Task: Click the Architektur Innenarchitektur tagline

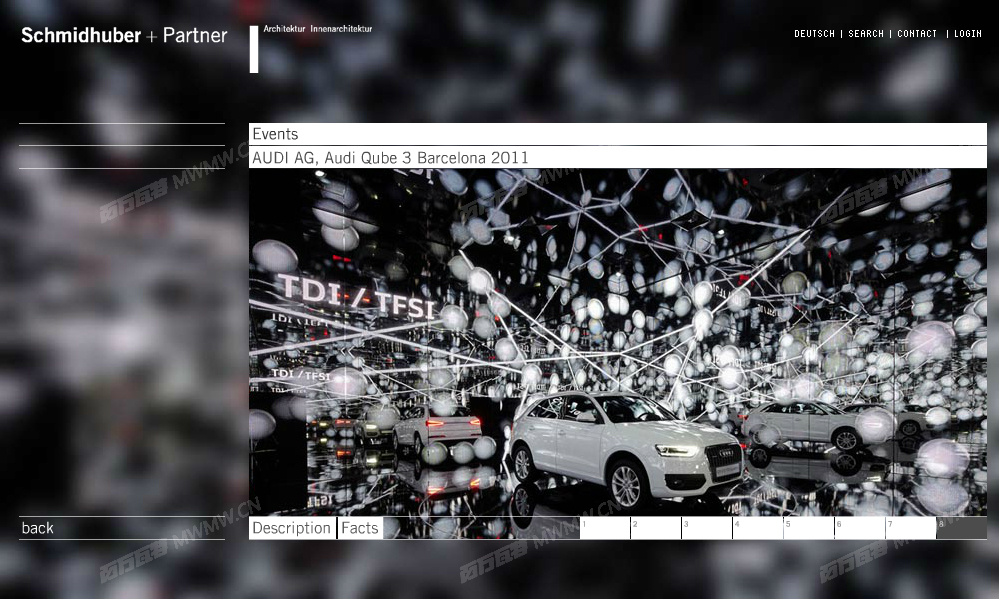Action: coord(318,29)
